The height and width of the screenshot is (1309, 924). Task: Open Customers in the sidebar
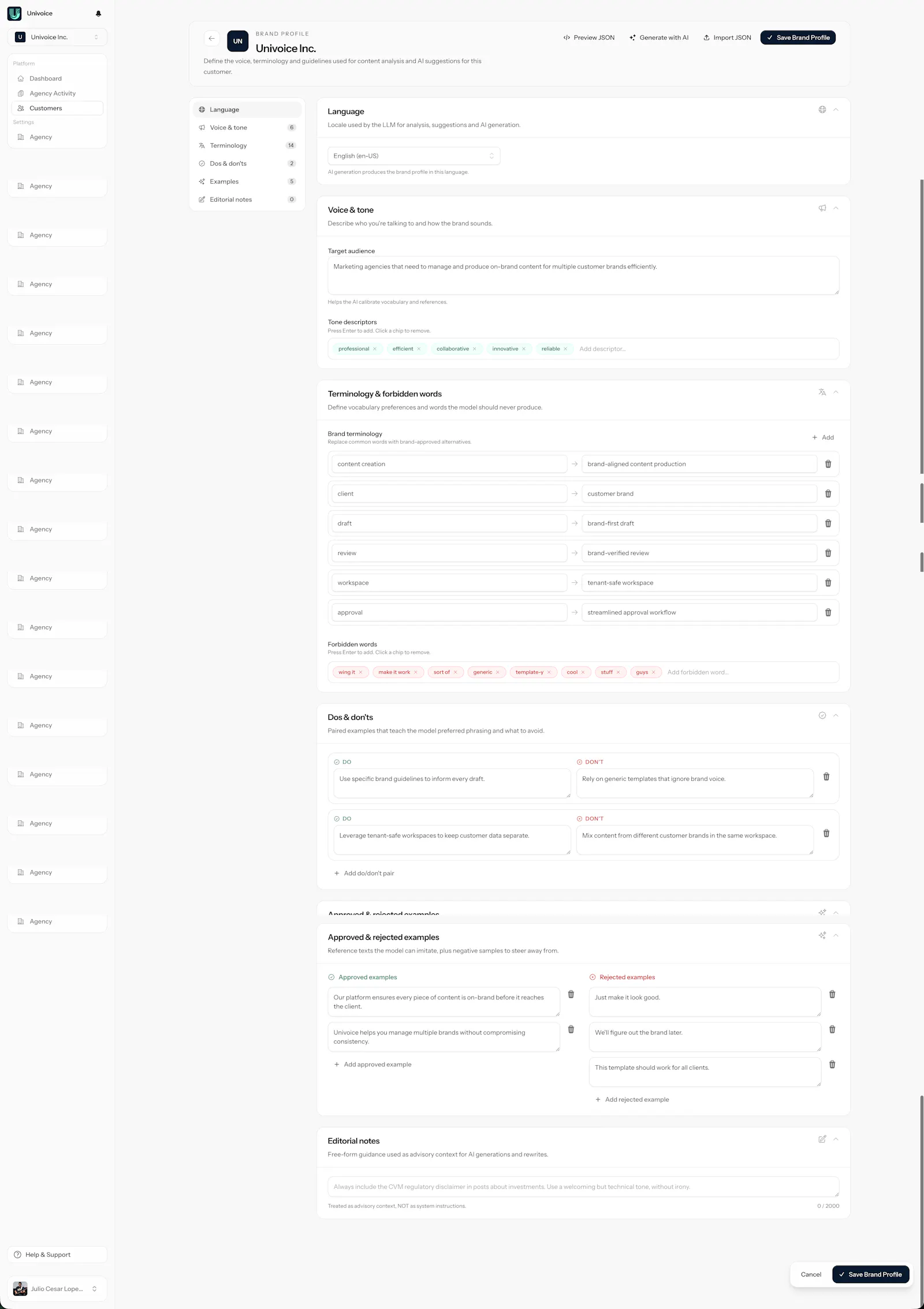click(x=57, y=108)
